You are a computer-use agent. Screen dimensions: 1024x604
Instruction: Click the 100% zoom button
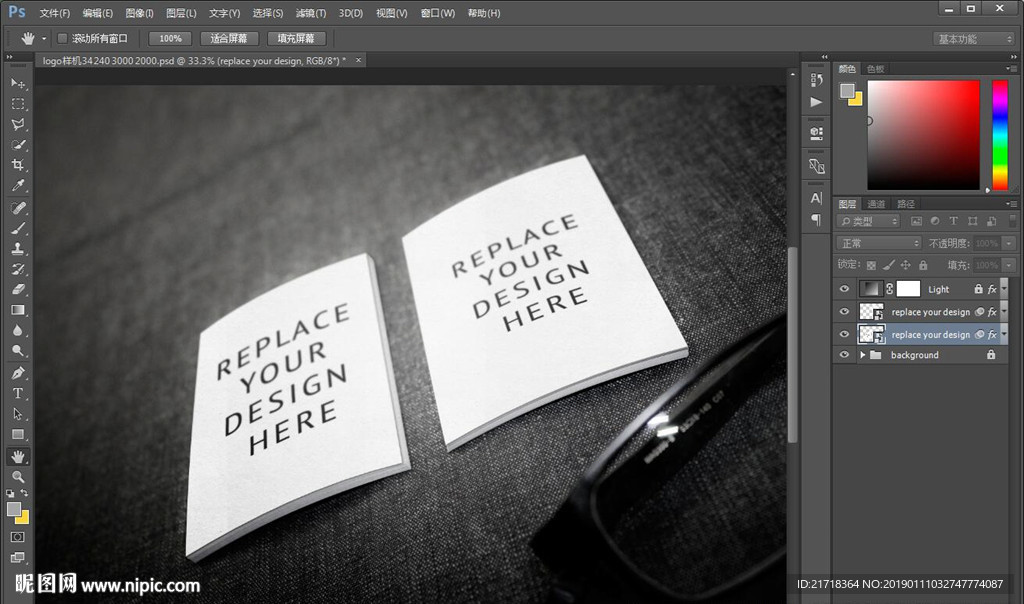click(x=170, y=39)
